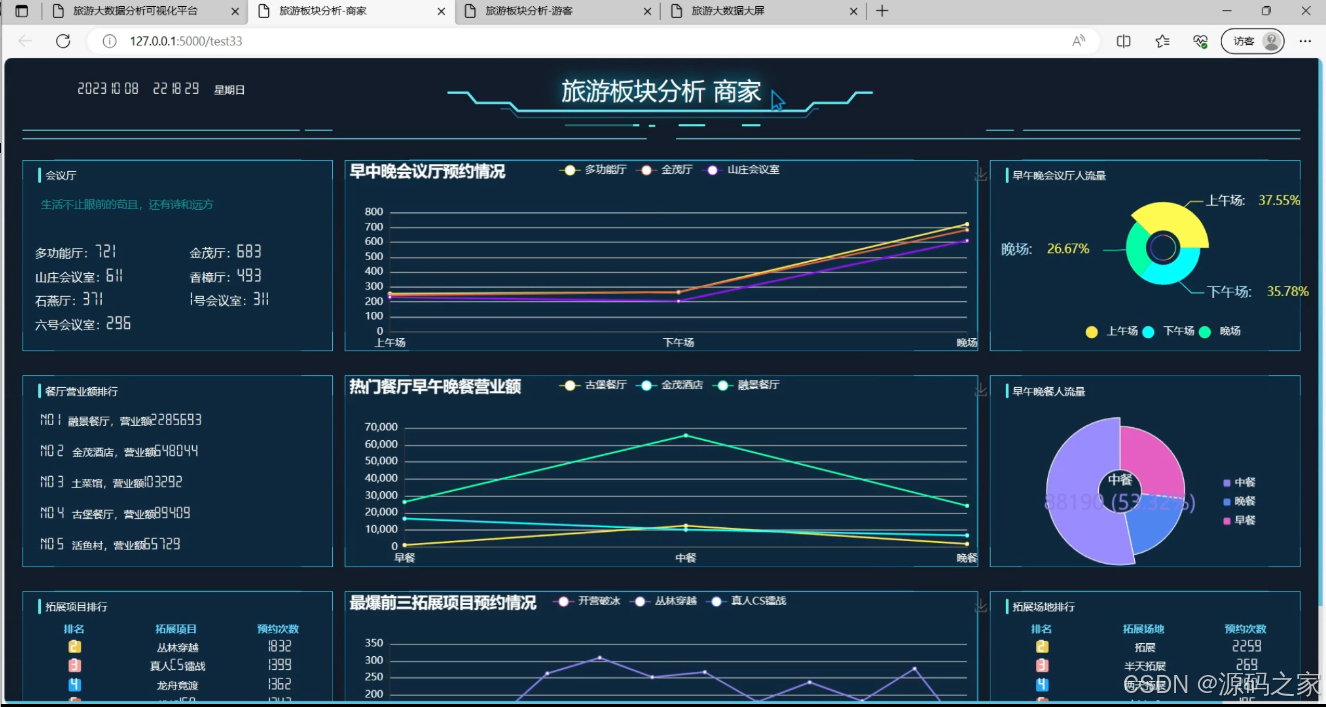Close the 旅游大数据大屏 tab
1326x707 pixels.
pyautogui.click(x=853, y=11)
